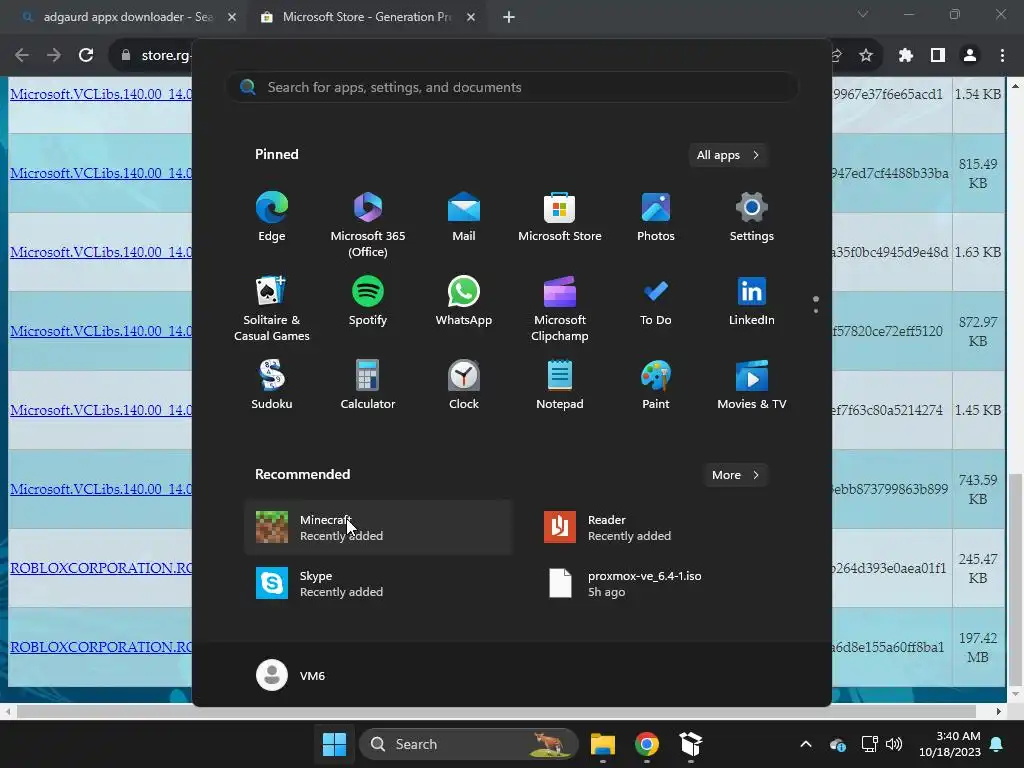Screen dimensions: 1024x768
Task: Click Start menu search field
Action: tap(512, 88)
